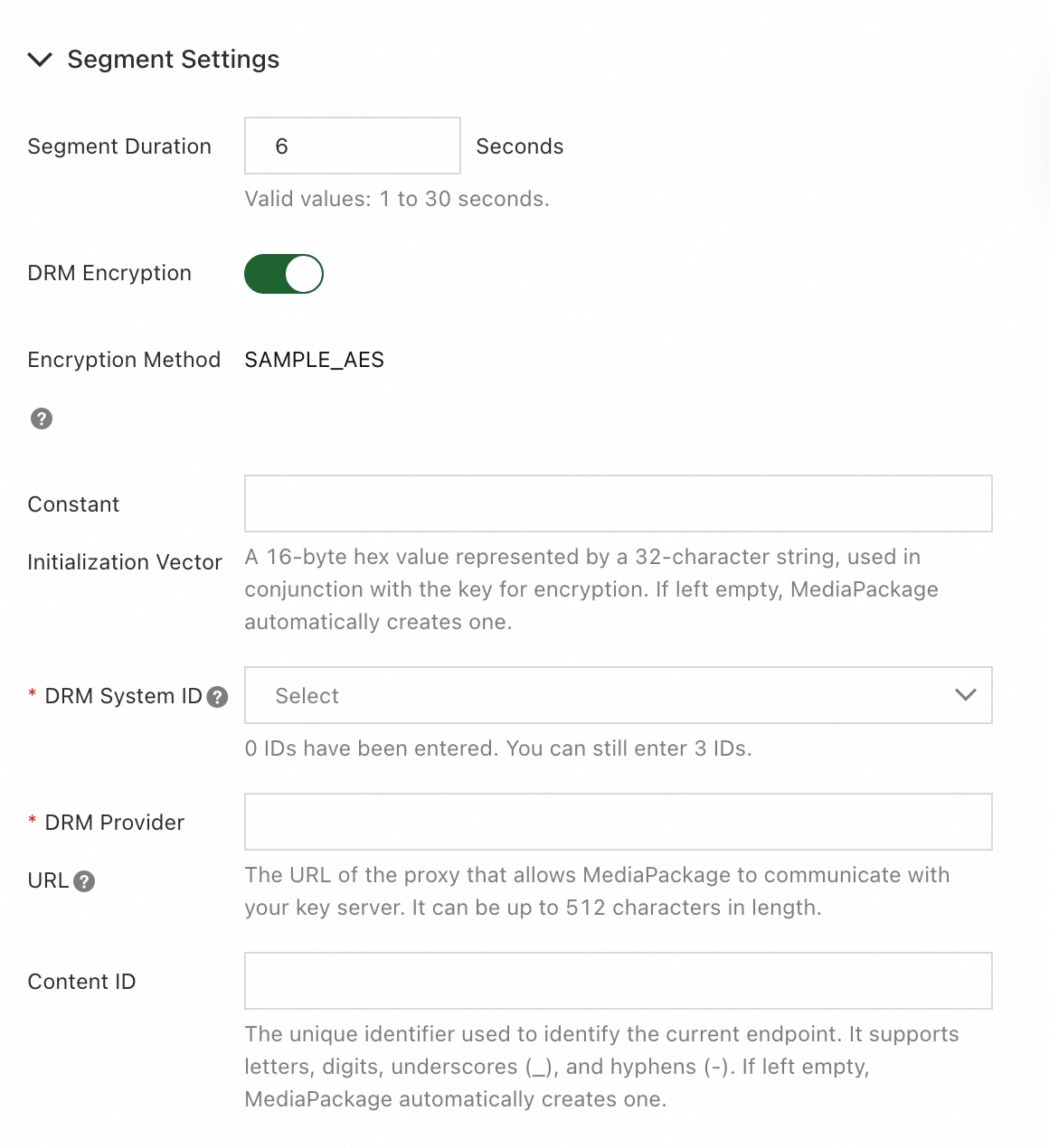The width and height of the screenshot is (1049, 1148).
Task: Click the DRM System ID dropdown arrow
Action: (x=965, y=695)
